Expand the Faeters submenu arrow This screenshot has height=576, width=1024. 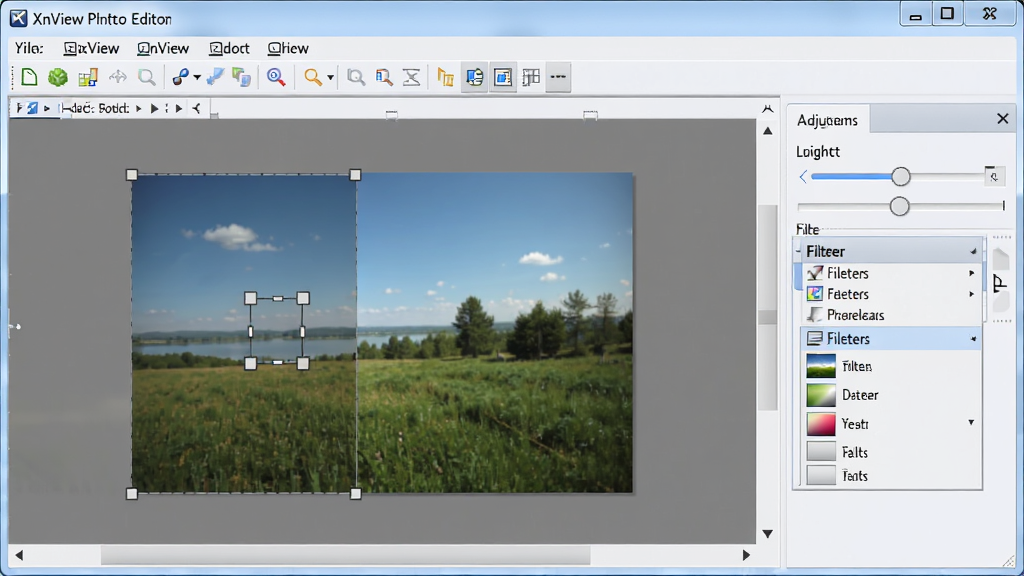point(972,294)
